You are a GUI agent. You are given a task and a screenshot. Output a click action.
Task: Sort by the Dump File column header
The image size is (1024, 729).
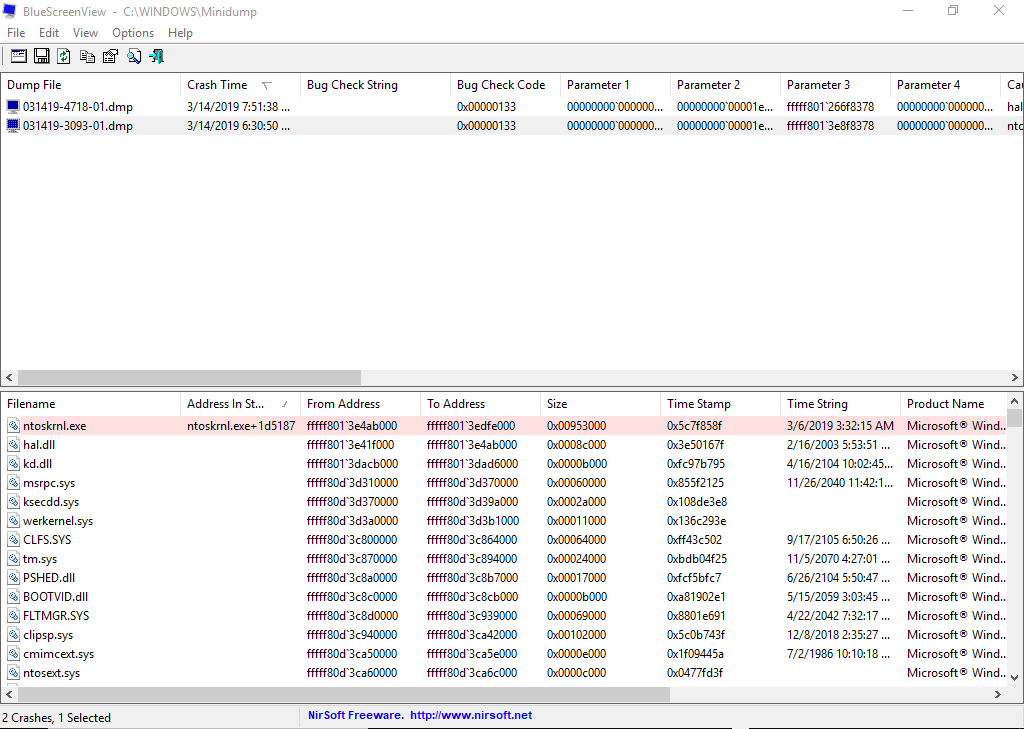(91, 85)
